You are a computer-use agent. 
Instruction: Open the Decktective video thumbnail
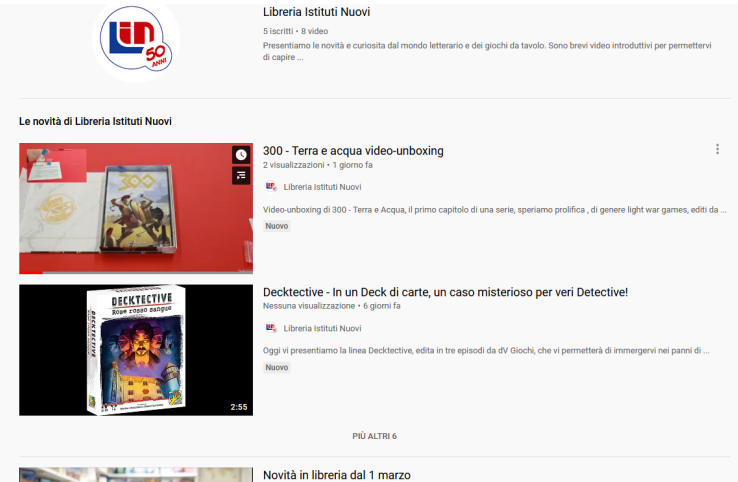tap(136, 350)
